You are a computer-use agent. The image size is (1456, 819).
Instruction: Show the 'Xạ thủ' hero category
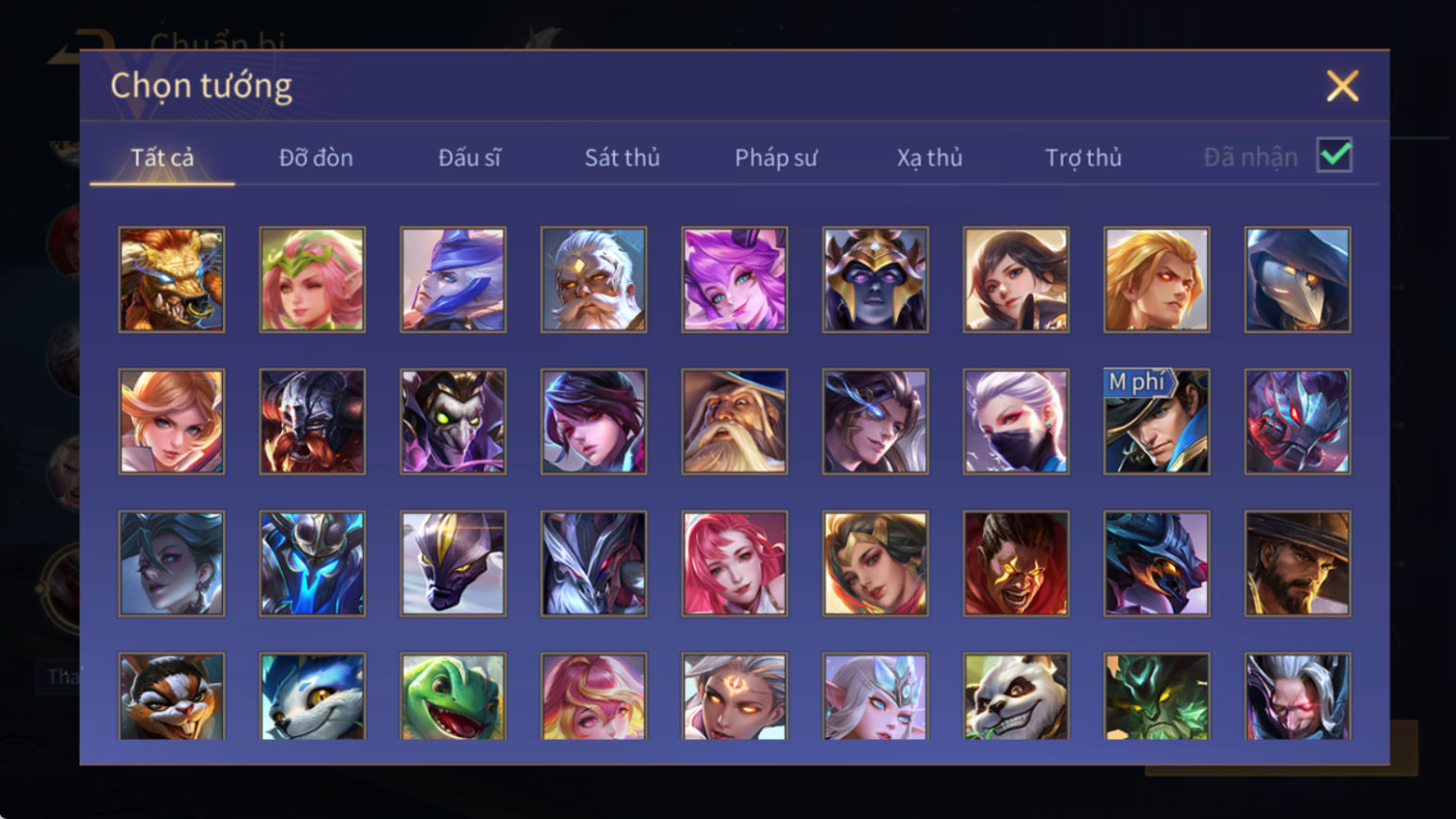[x=929, y=157]
